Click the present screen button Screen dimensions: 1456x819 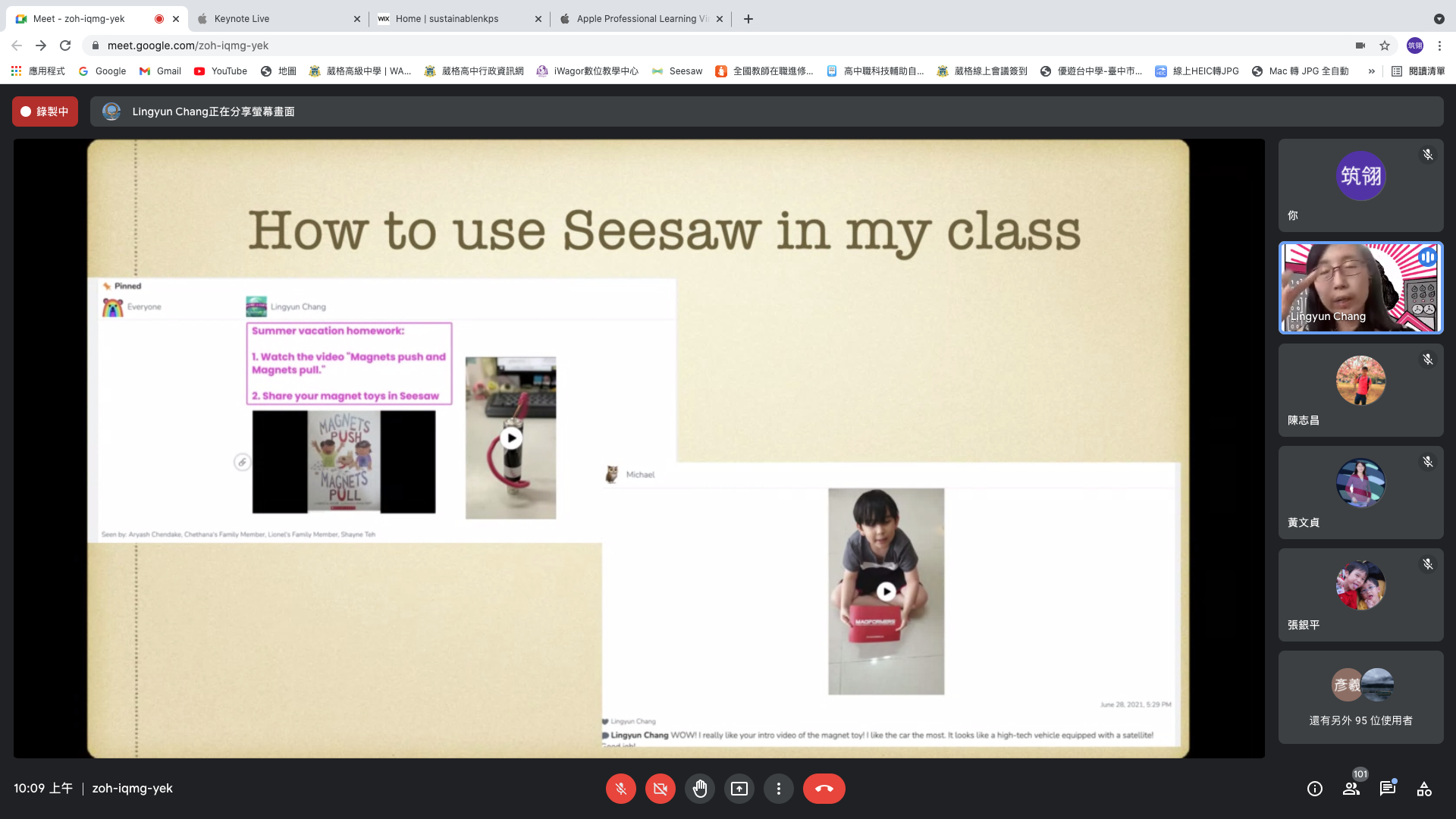[x=739, y=789]
